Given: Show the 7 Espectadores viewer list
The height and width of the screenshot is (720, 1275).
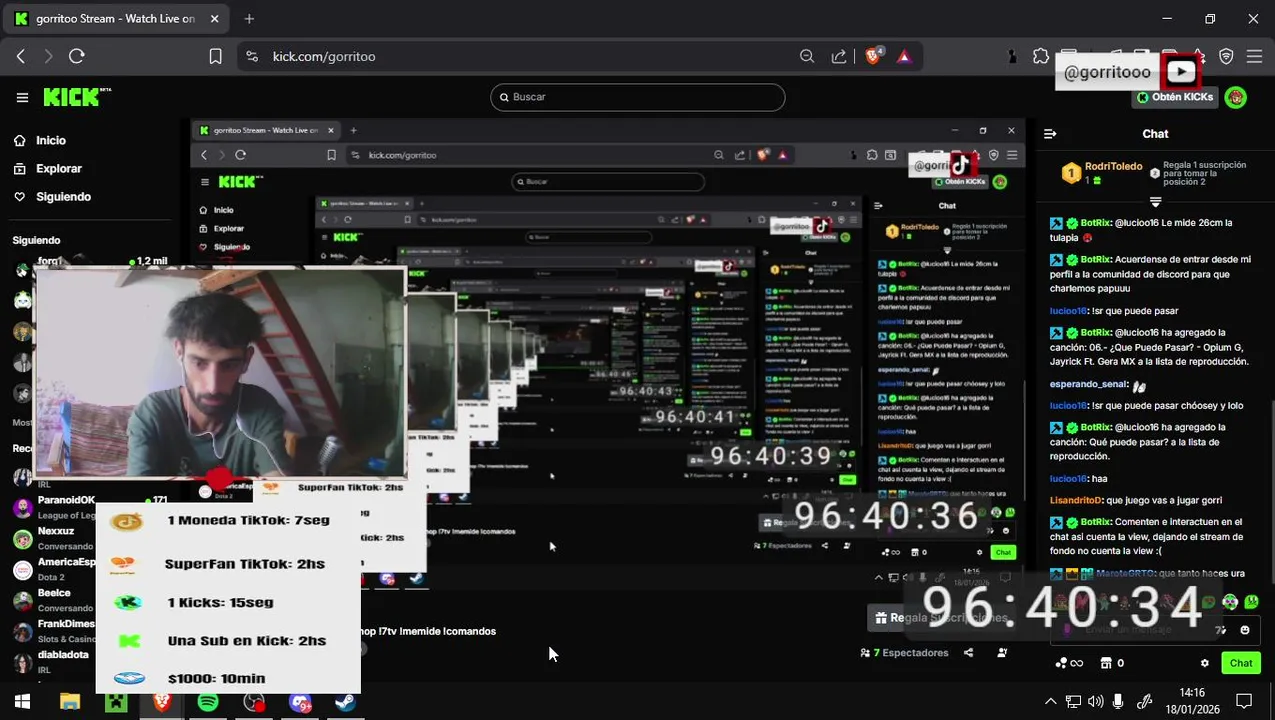Looking at the screenshot, I should (x=904, y=653).
